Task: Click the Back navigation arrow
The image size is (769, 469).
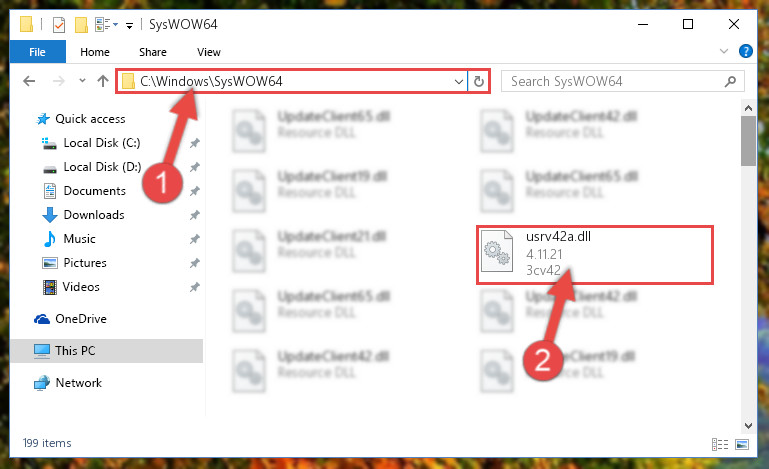Action: pos(29,81)
